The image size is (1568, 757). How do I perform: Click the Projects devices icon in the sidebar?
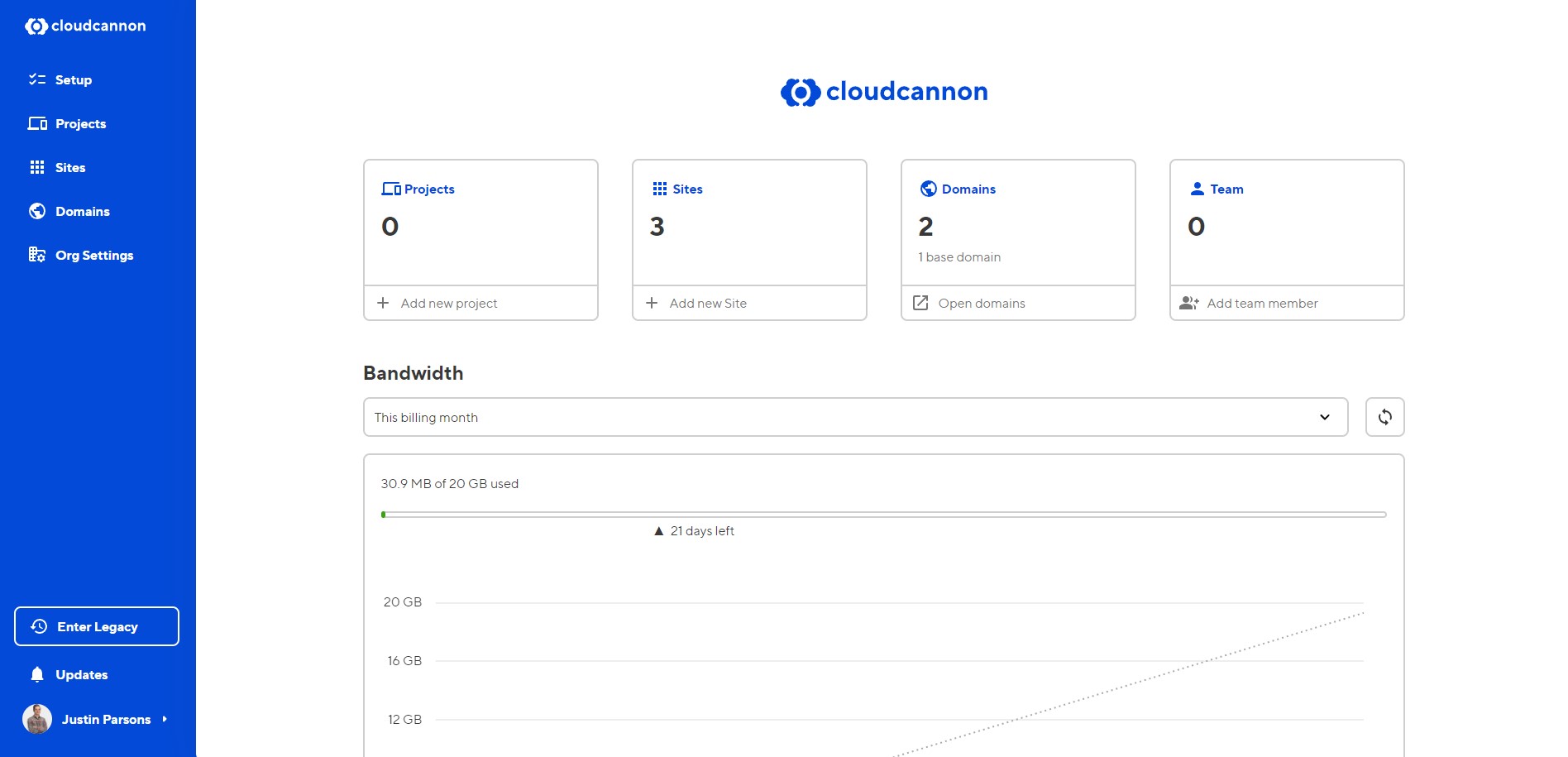(37, 123)
